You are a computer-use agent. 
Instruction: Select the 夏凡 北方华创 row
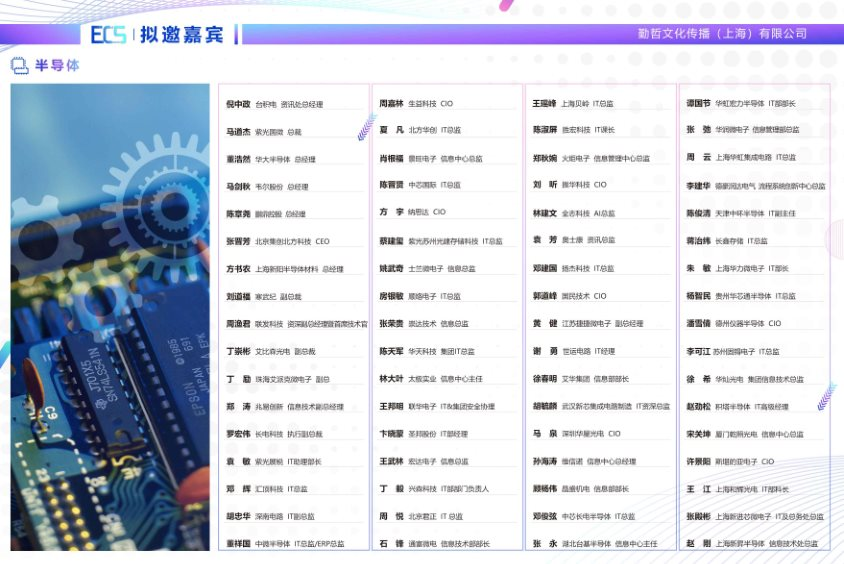420,130
